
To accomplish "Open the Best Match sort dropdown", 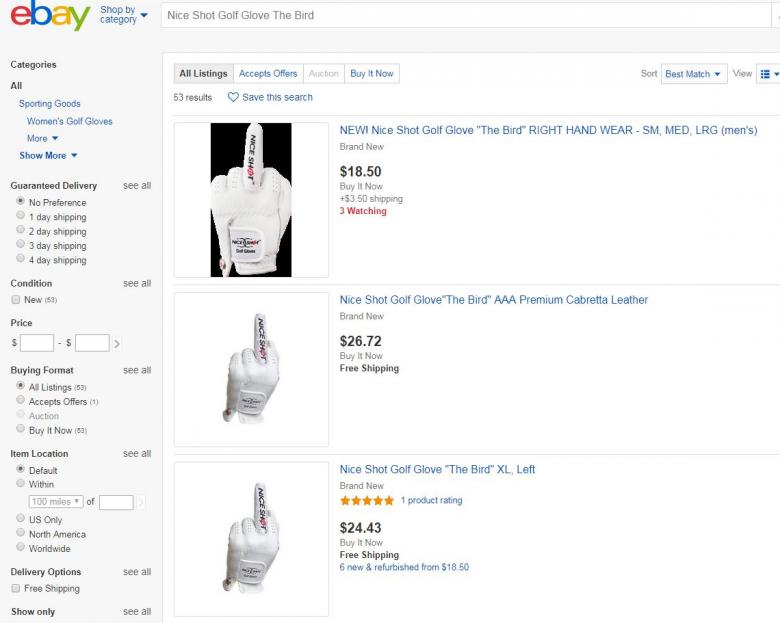I will 694,74.
